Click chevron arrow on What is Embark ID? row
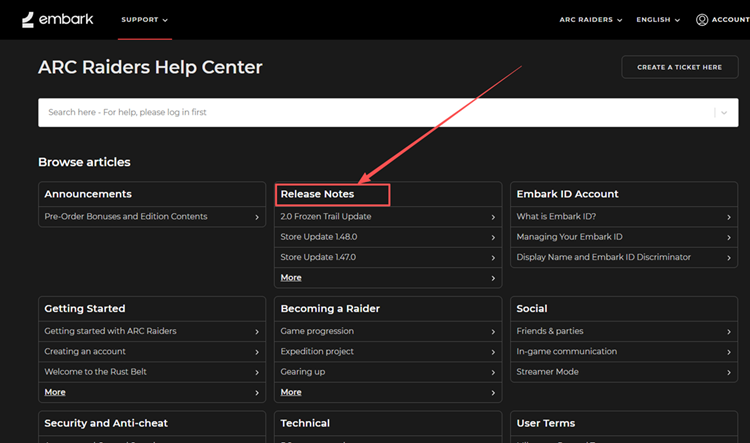Screen dimensions: 750x443 point(729,217)
